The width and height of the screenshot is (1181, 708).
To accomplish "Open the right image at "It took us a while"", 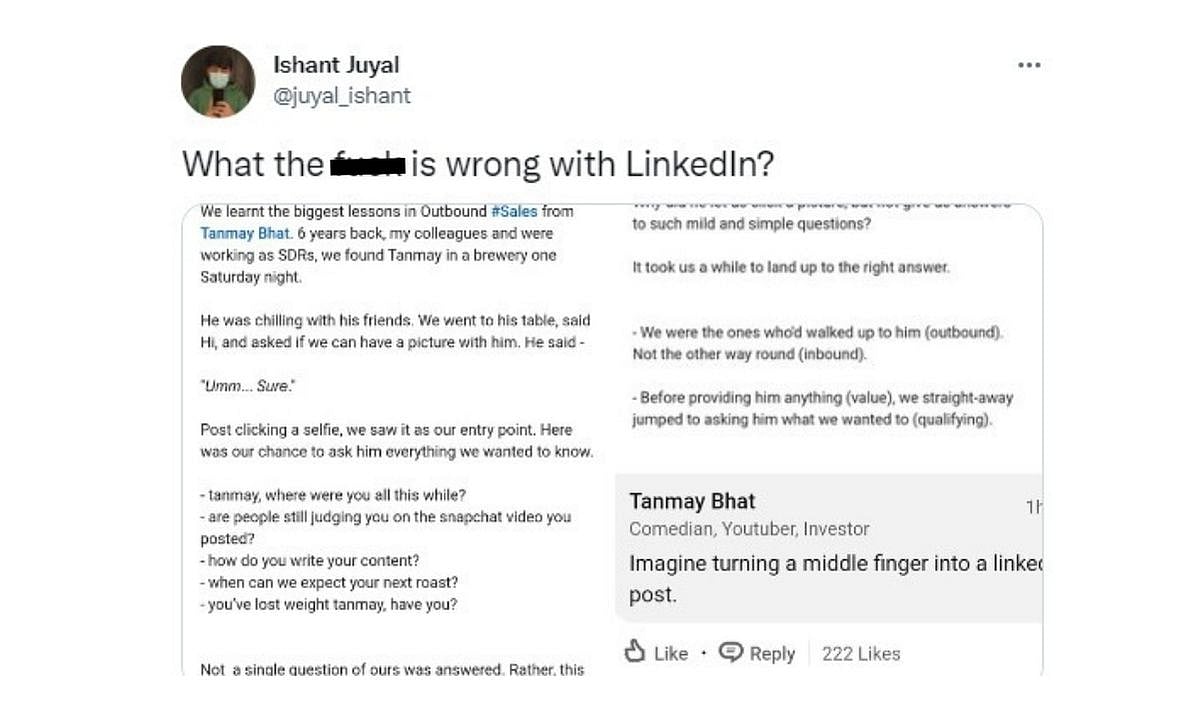I will [x=790, y=268].
